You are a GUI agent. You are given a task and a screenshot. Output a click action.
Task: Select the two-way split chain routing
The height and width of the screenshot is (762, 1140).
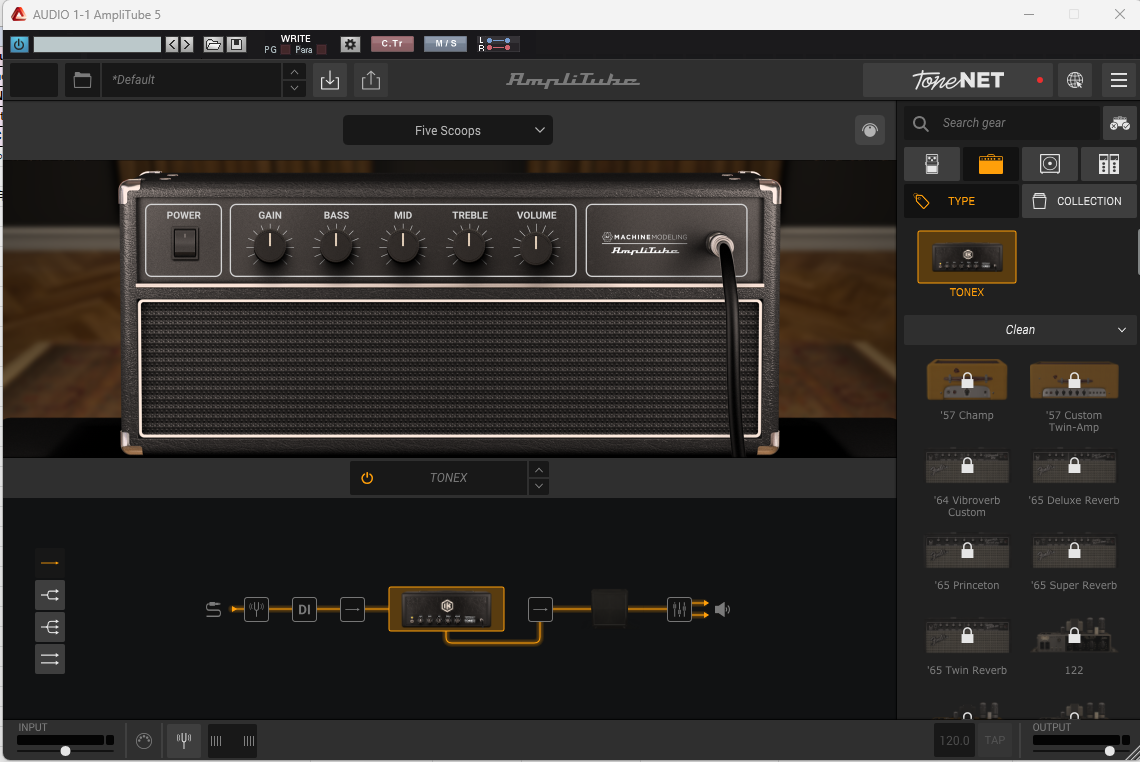pos(50,595)
